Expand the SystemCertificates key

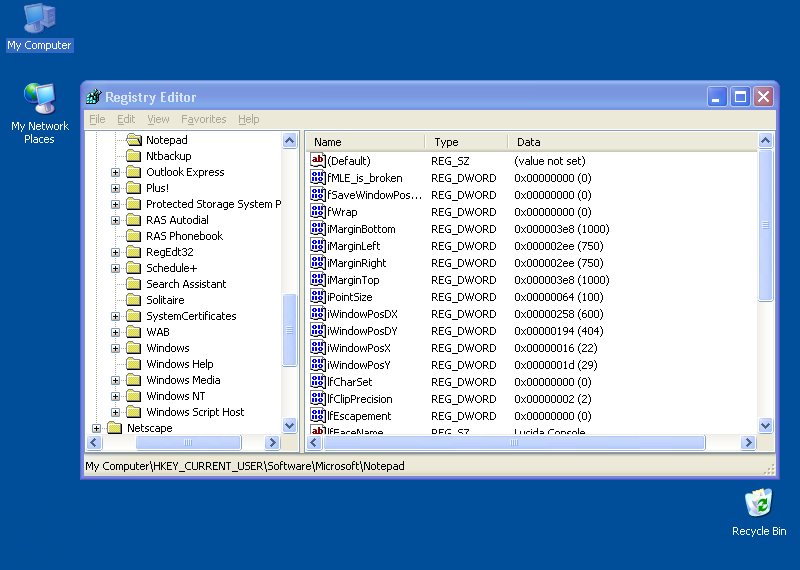(x=115, y=316)
